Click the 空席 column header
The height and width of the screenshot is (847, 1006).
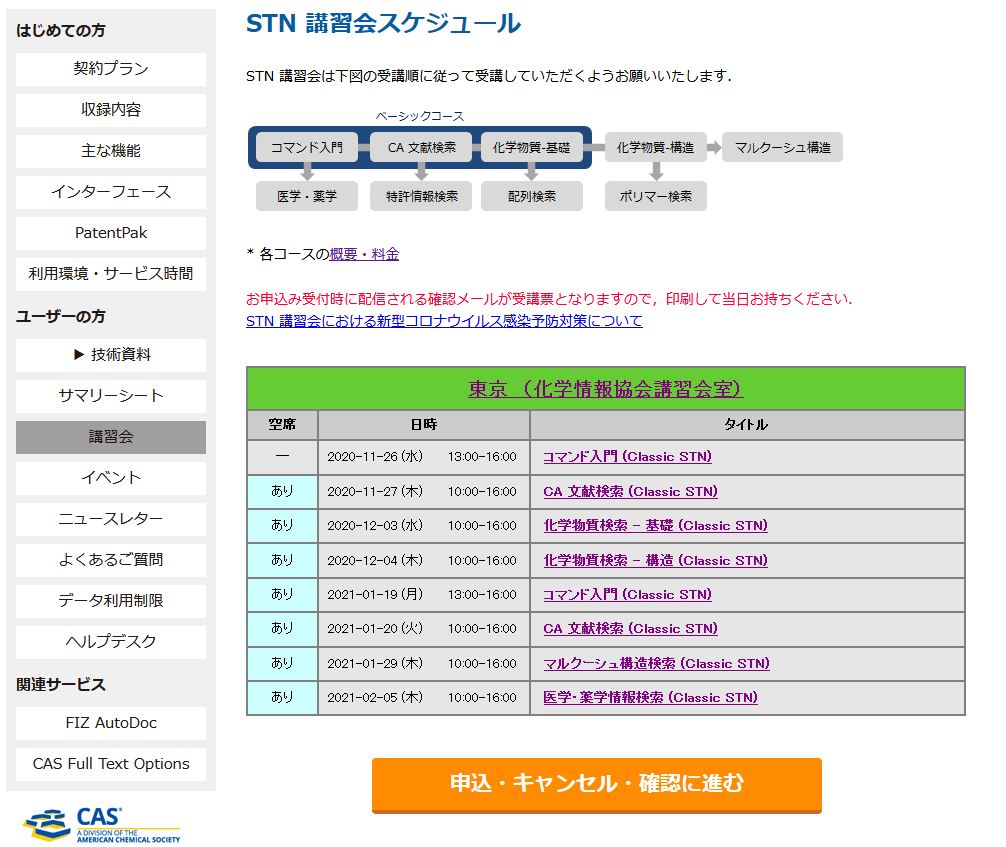tap(282, 425)
